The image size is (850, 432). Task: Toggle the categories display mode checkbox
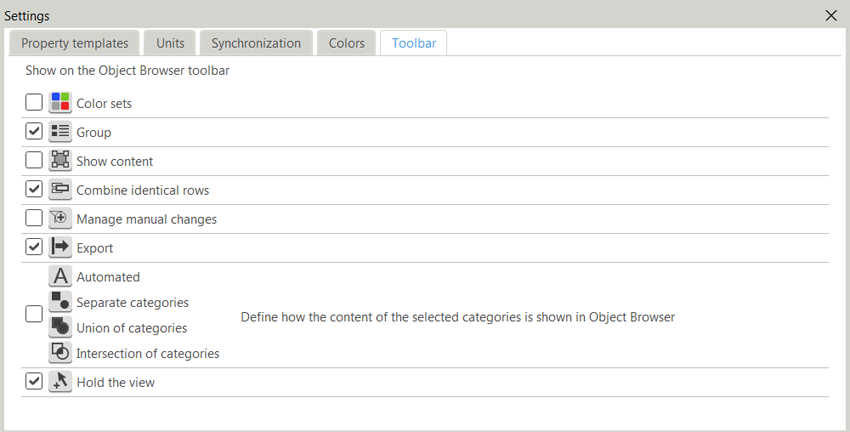34,314
